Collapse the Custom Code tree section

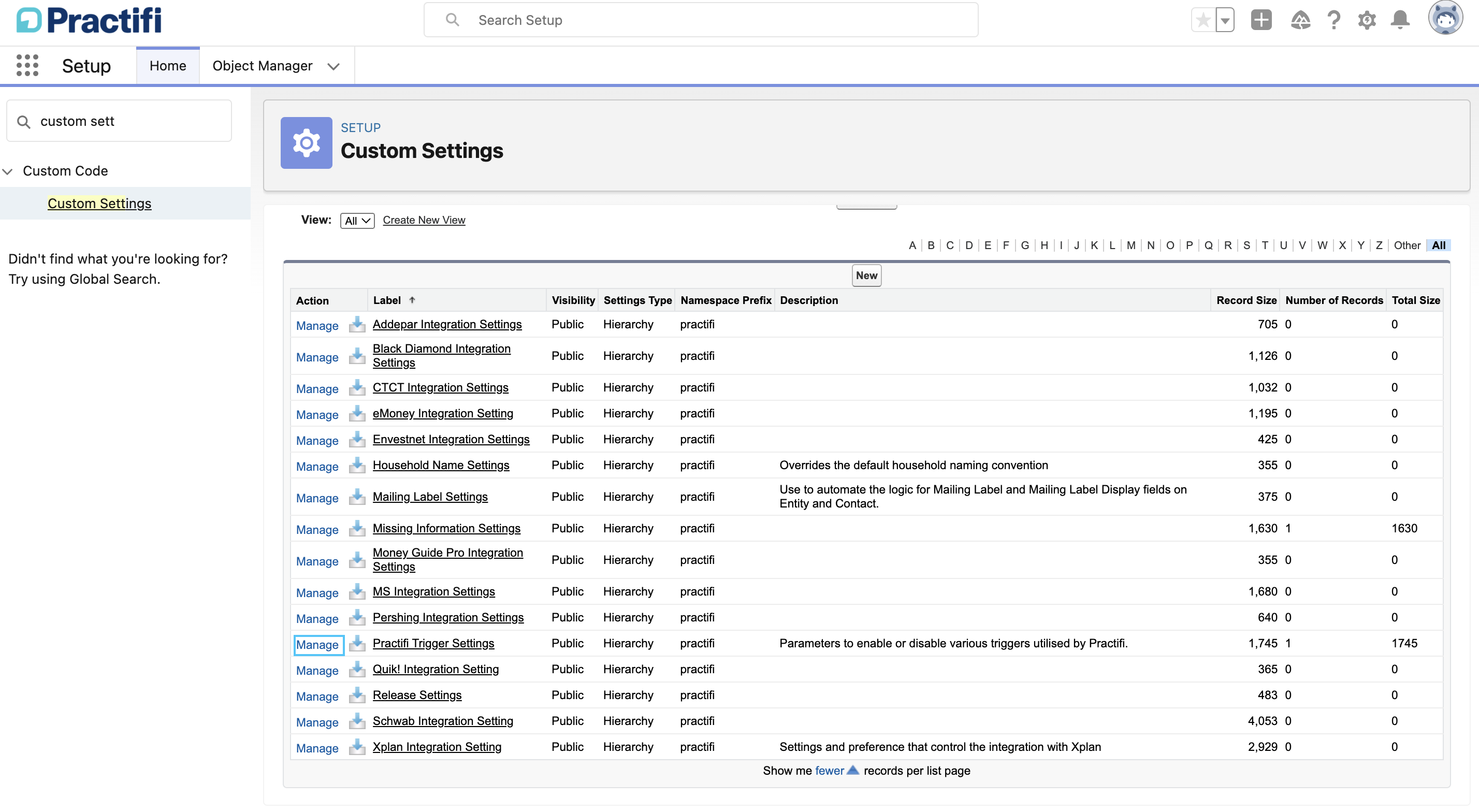point(7,171)
